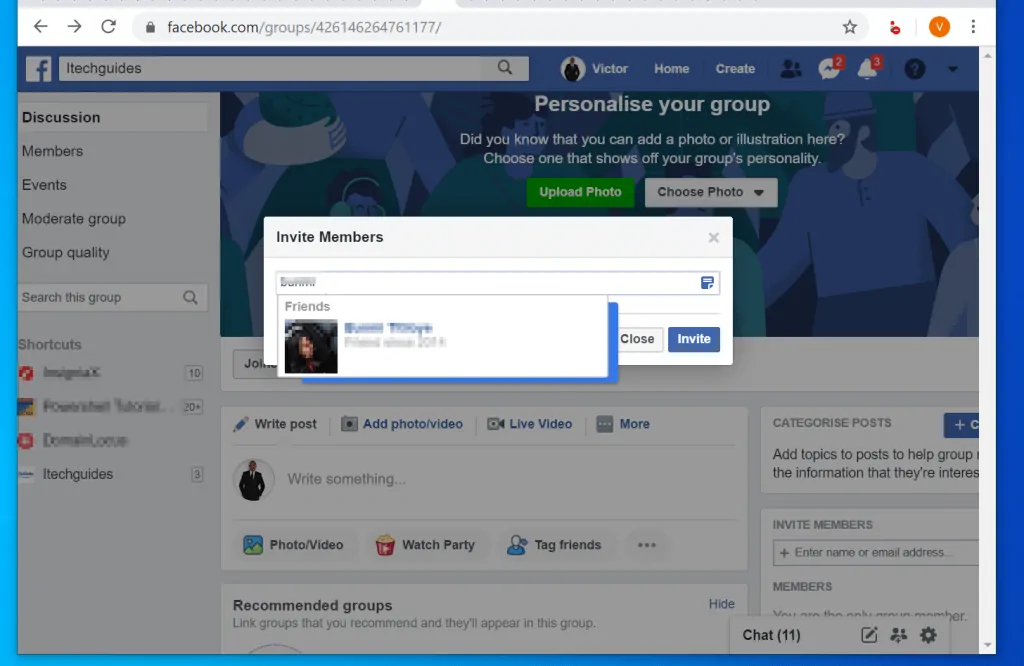Click the Help question mark icon

click(x=913, y=68)
